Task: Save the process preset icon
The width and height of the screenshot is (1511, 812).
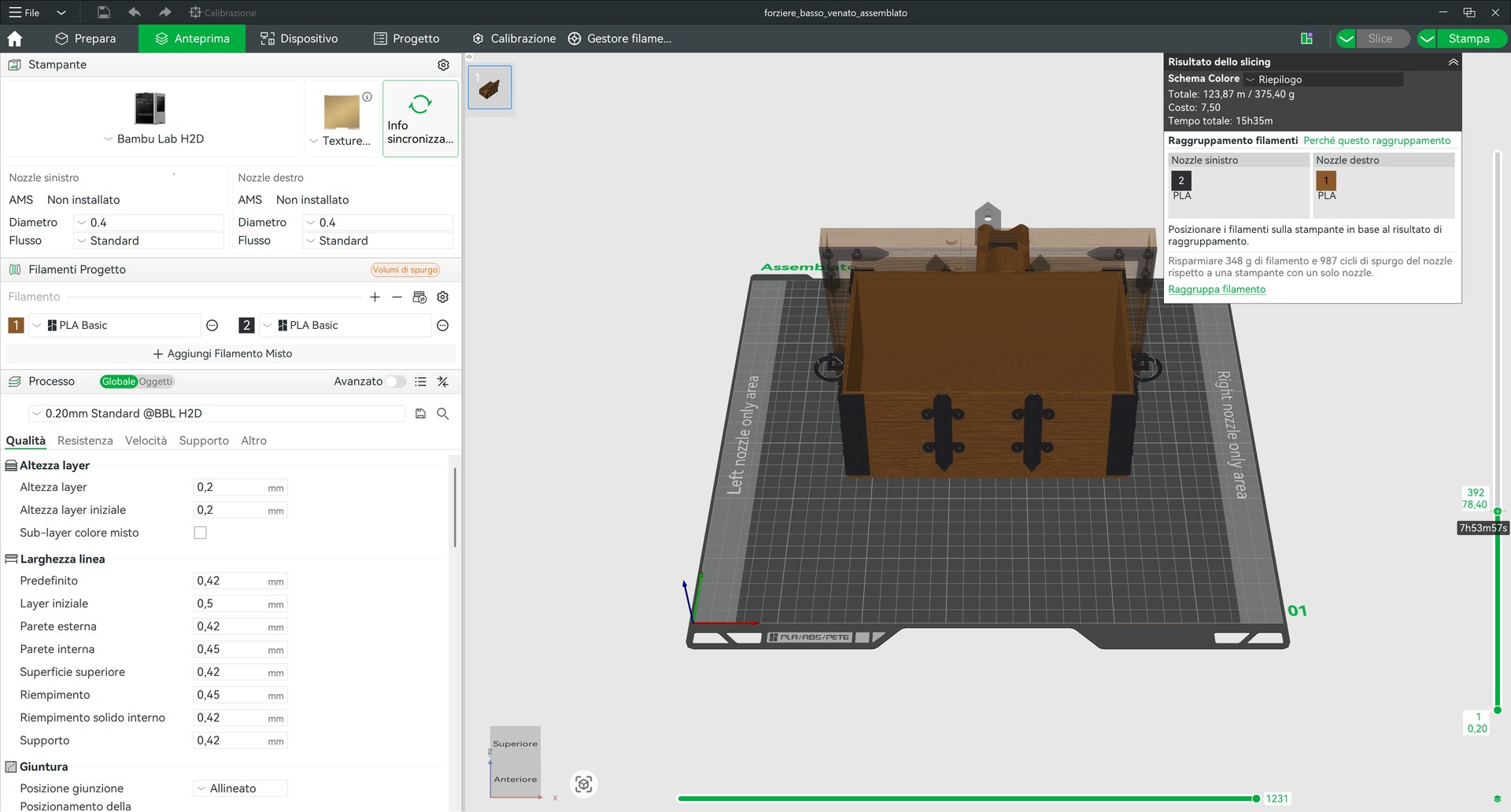Action: pyautogui.click(x=420, y=413)
